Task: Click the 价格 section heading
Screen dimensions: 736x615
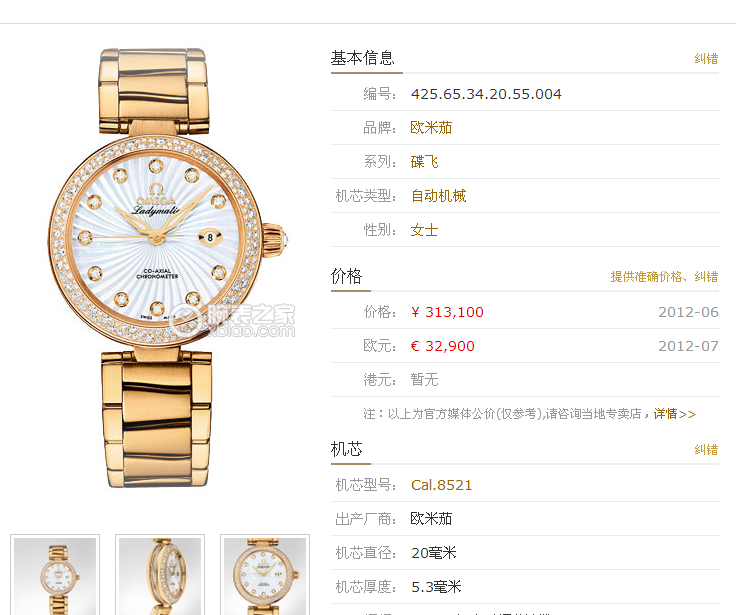Action: coord(346,276)
